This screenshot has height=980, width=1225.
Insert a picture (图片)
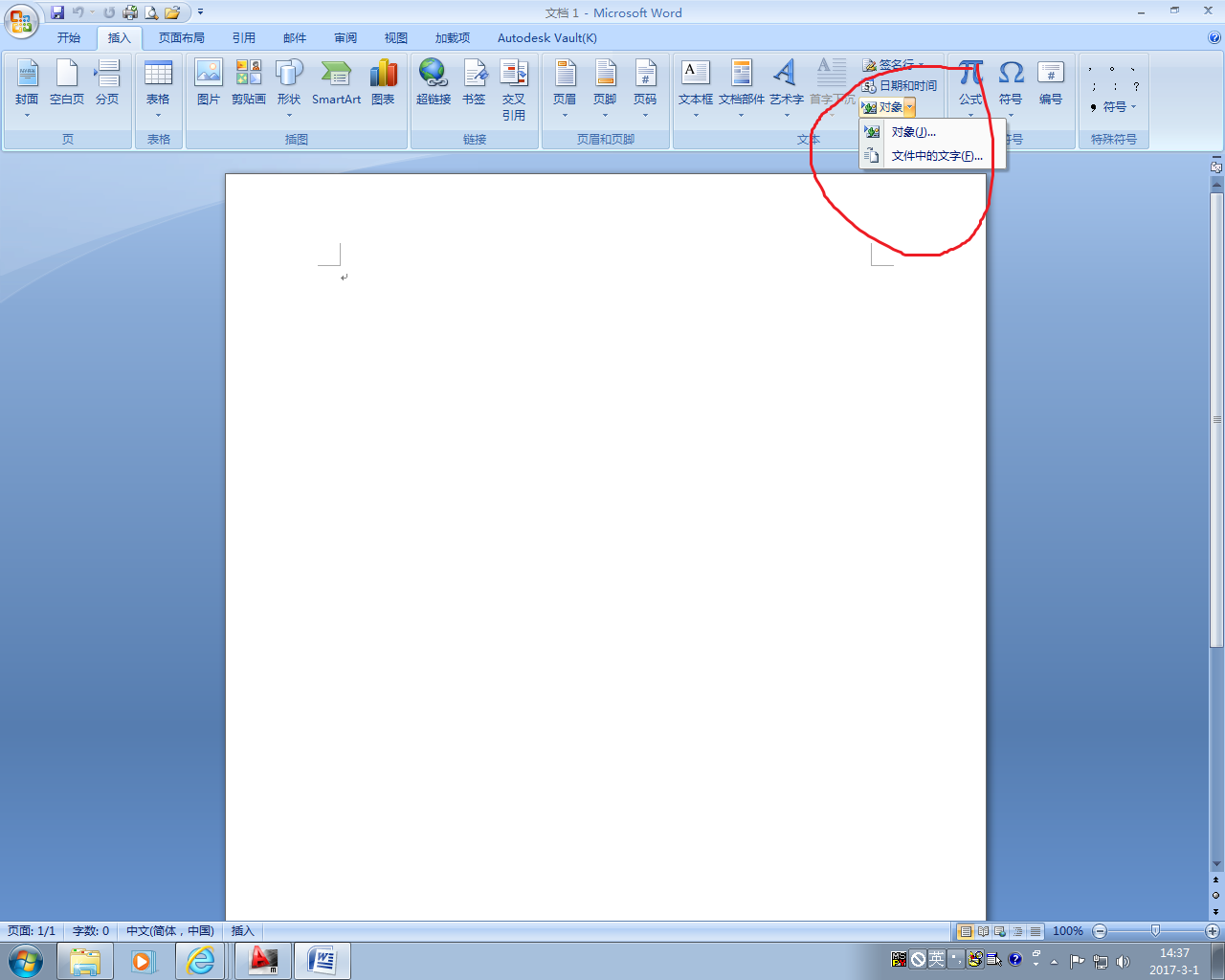tap(208, 82)
